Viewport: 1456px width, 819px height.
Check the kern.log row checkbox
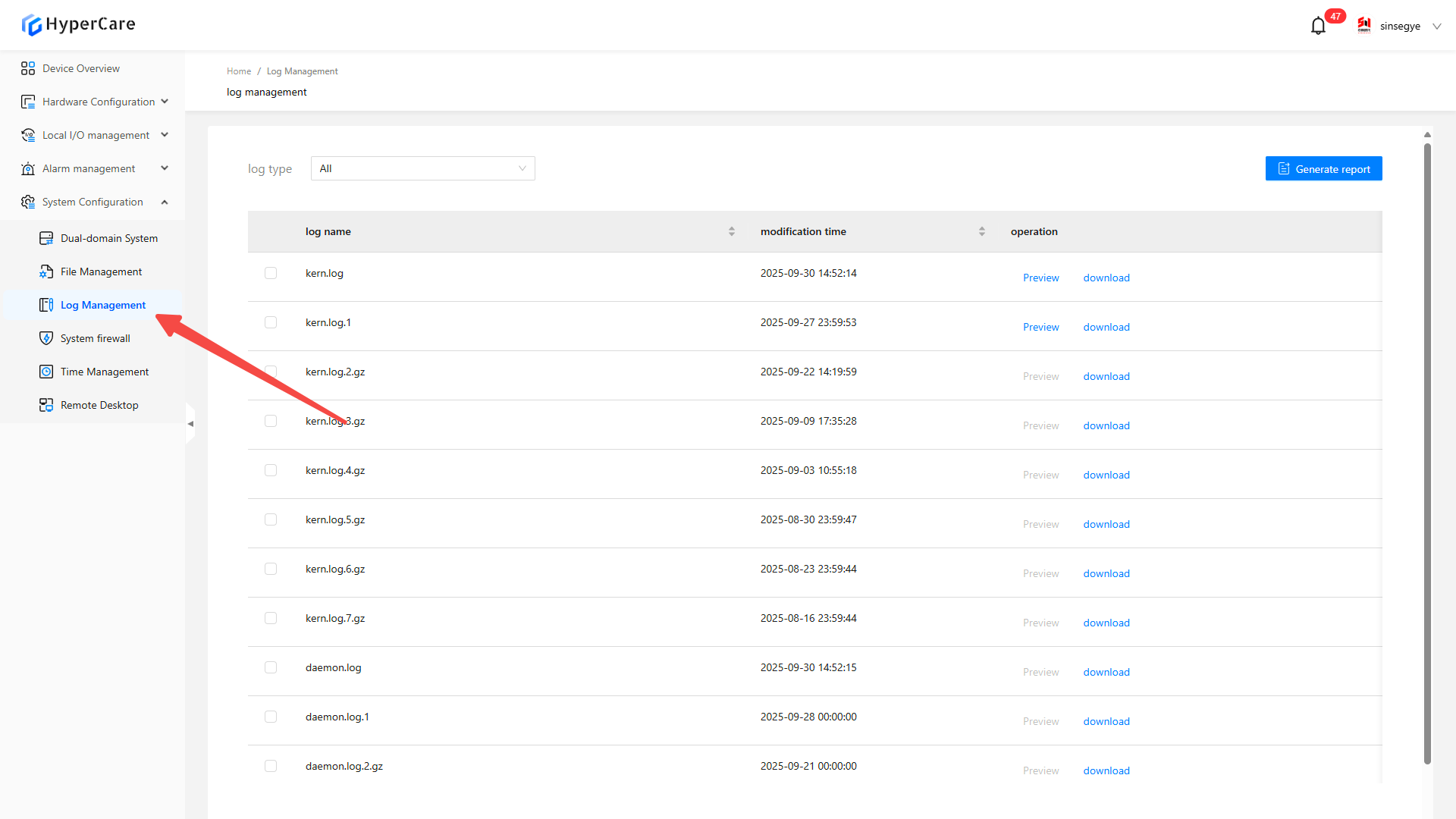[x=271, y=273]
